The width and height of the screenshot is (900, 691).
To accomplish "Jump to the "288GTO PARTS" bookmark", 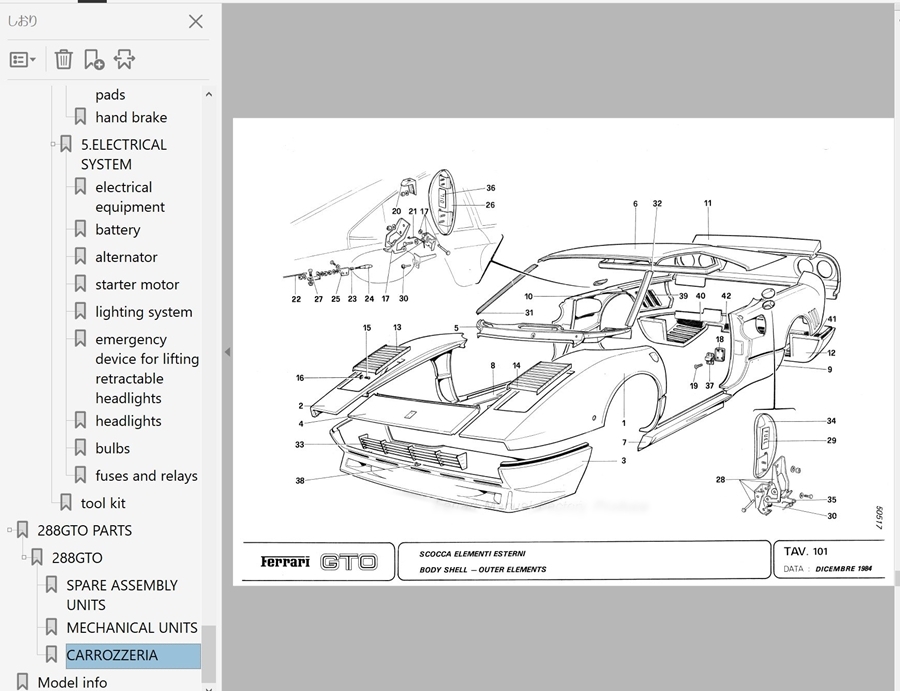I will [84, 530].
